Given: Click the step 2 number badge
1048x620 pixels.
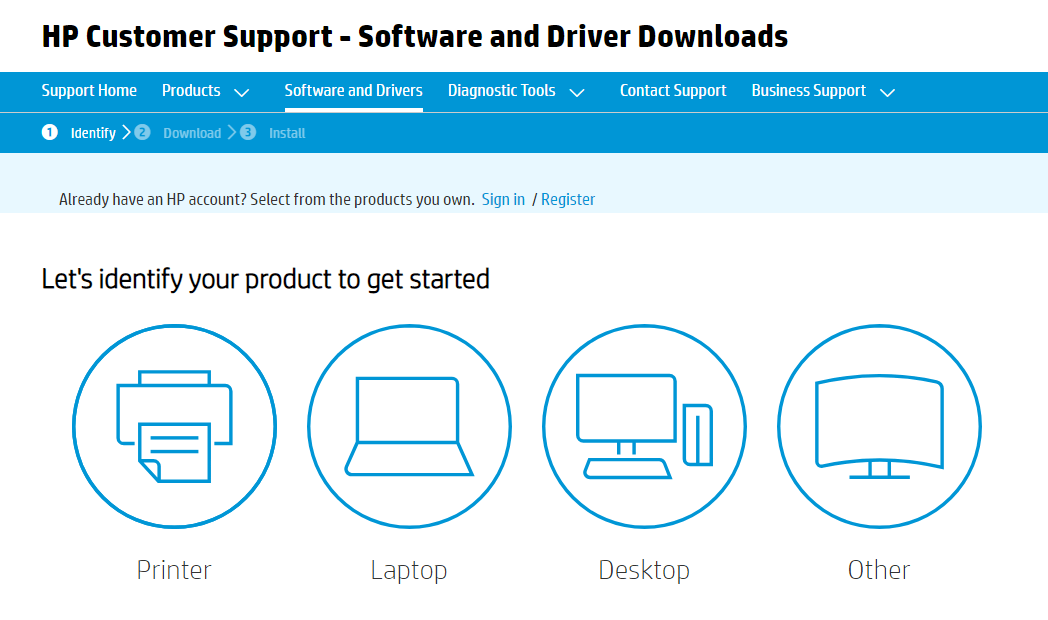Looking at the screenshot, I should (x=142, y=132).
